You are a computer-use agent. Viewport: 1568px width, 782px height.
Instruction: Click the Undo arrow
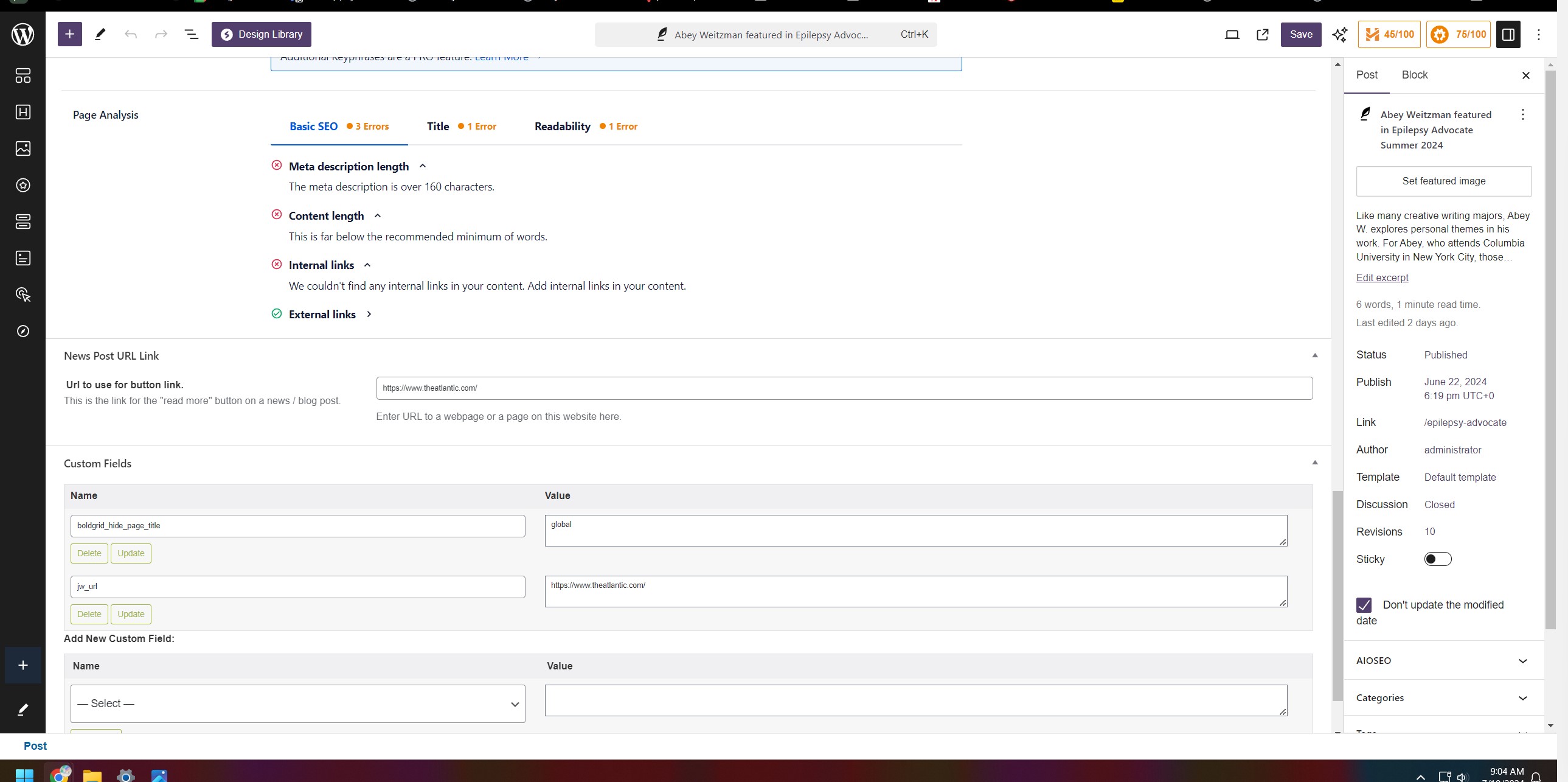[130, 34]
